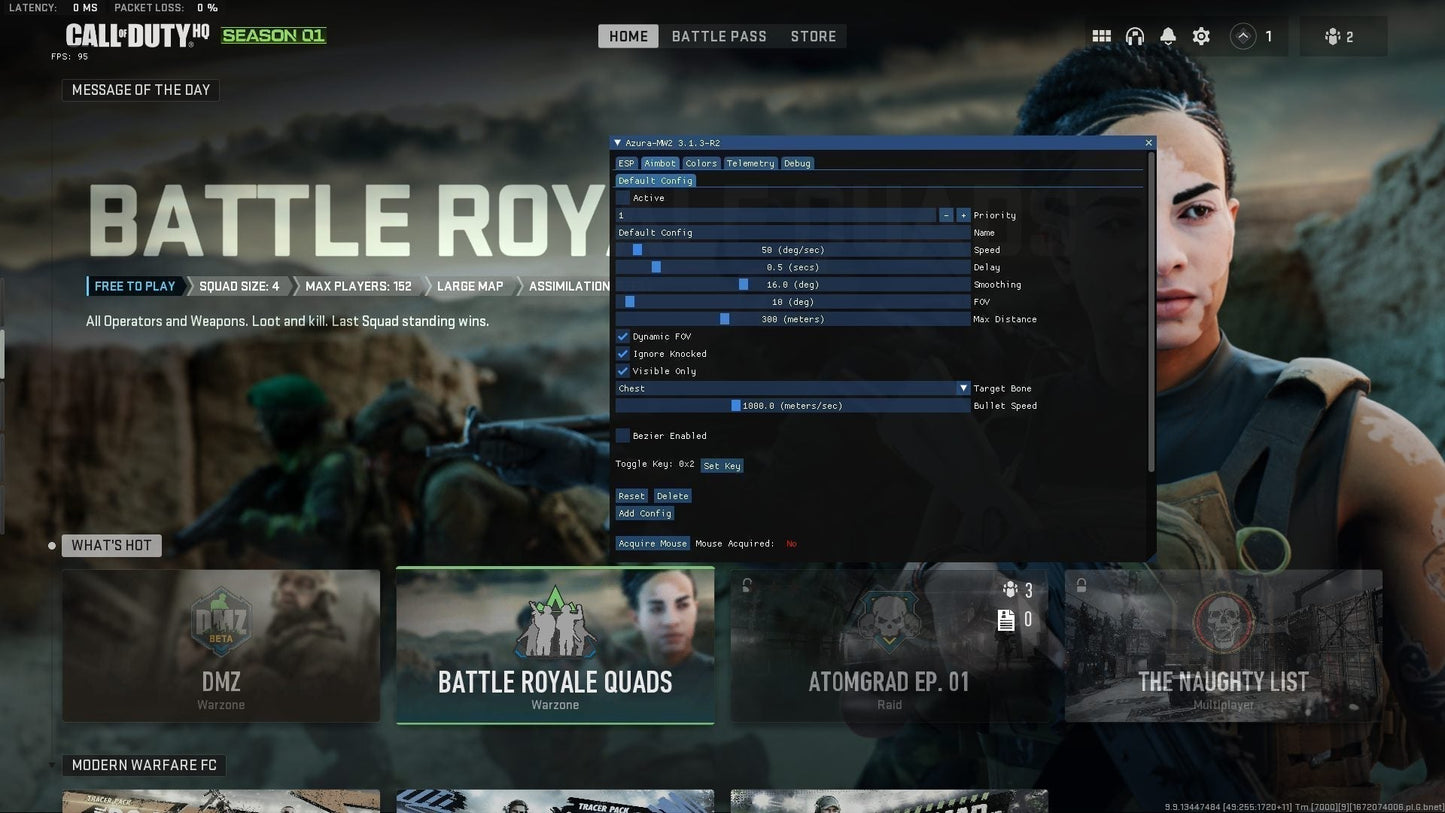The image size is (1445, 813).
Task: Click the Call of Duty HQ logo
Action: coord(137,36)
